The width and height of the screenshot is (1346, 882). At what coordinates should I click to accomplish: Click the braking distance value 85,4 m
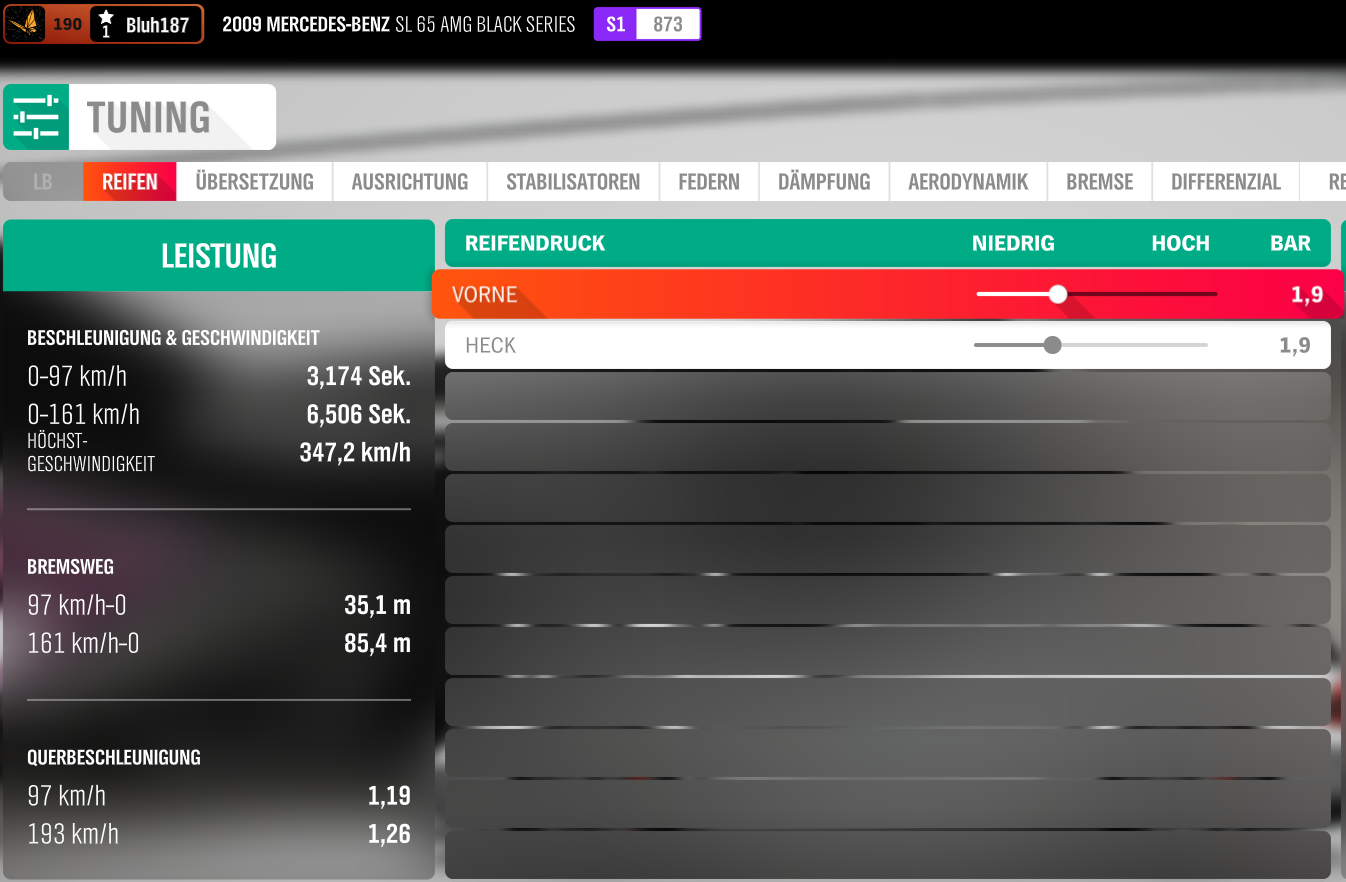(x=378, y=643)
